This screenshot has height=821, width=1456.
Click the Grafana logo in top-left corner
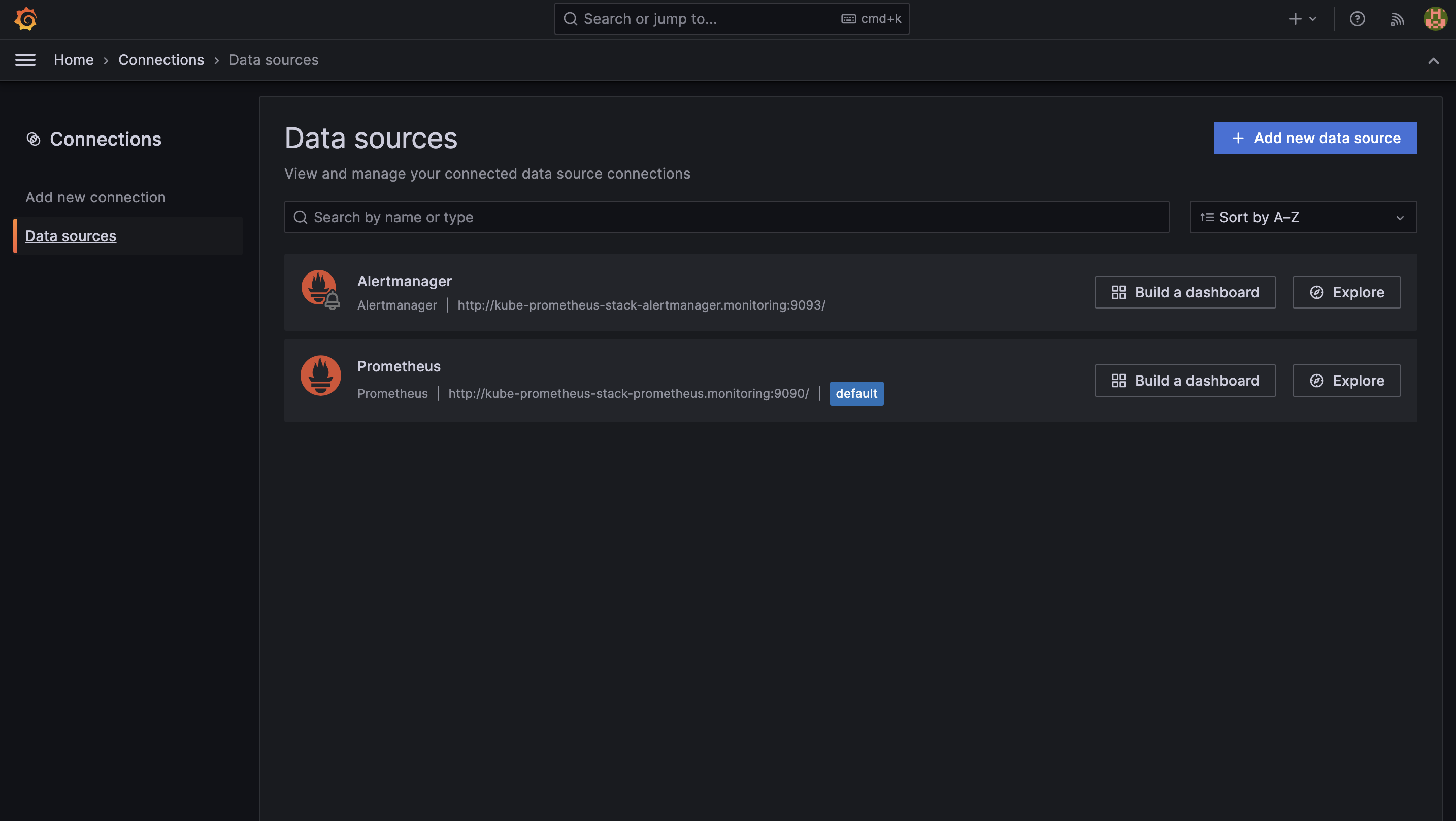25,19
